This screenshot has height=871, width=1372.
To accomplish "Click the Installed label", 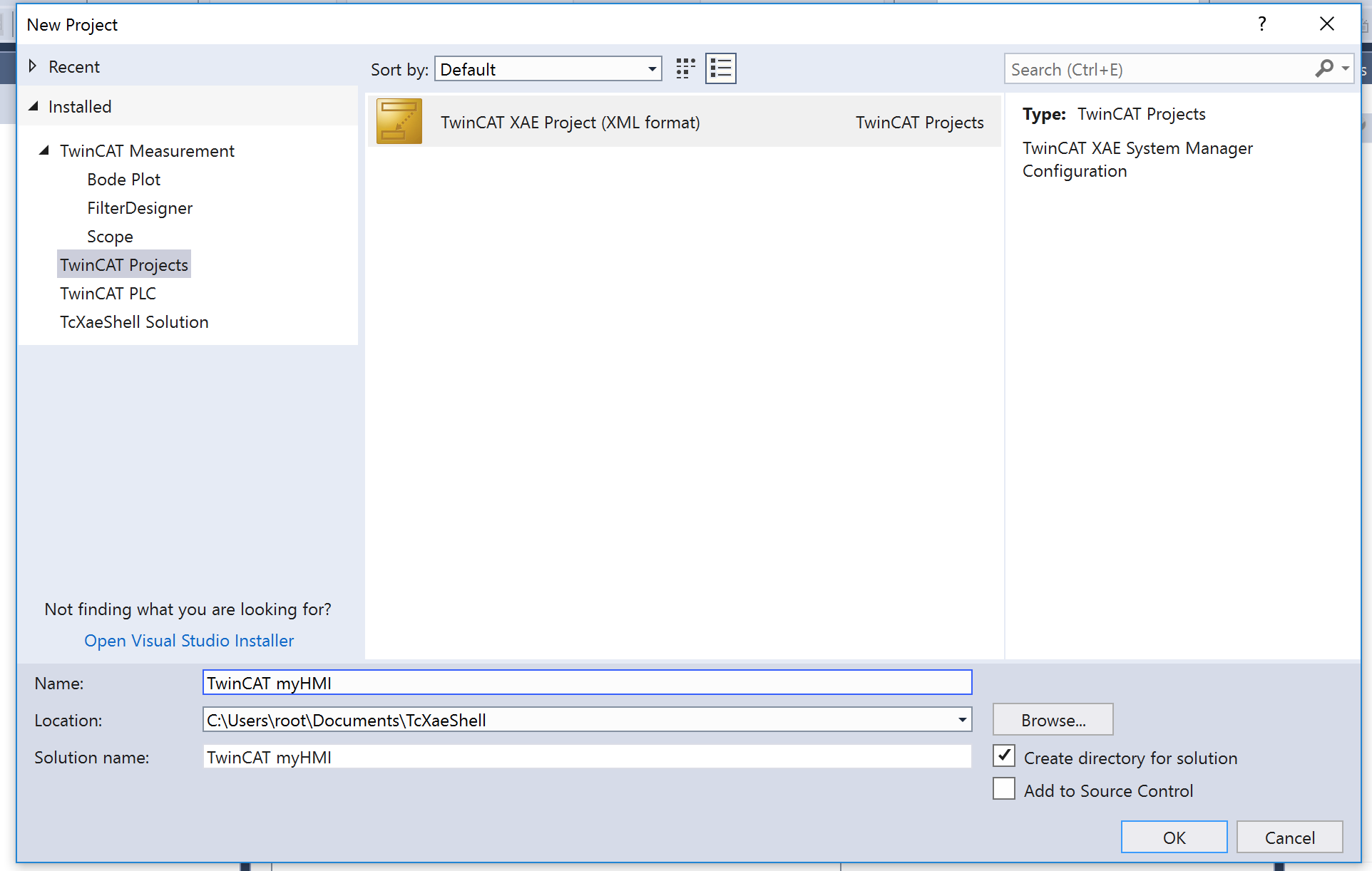I will pyautogui.click(x=80, y=107).
